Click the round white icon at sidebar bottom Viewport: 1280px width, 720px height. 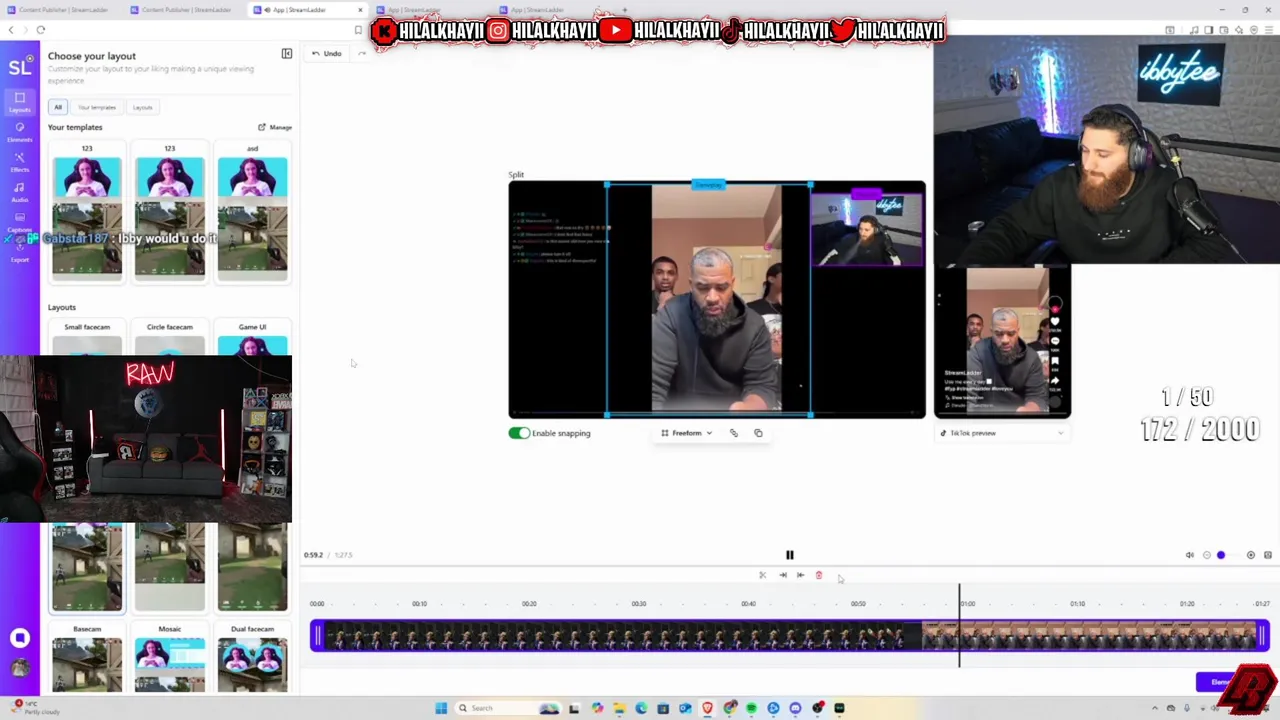pyautogui.click(x=19, y=638)
